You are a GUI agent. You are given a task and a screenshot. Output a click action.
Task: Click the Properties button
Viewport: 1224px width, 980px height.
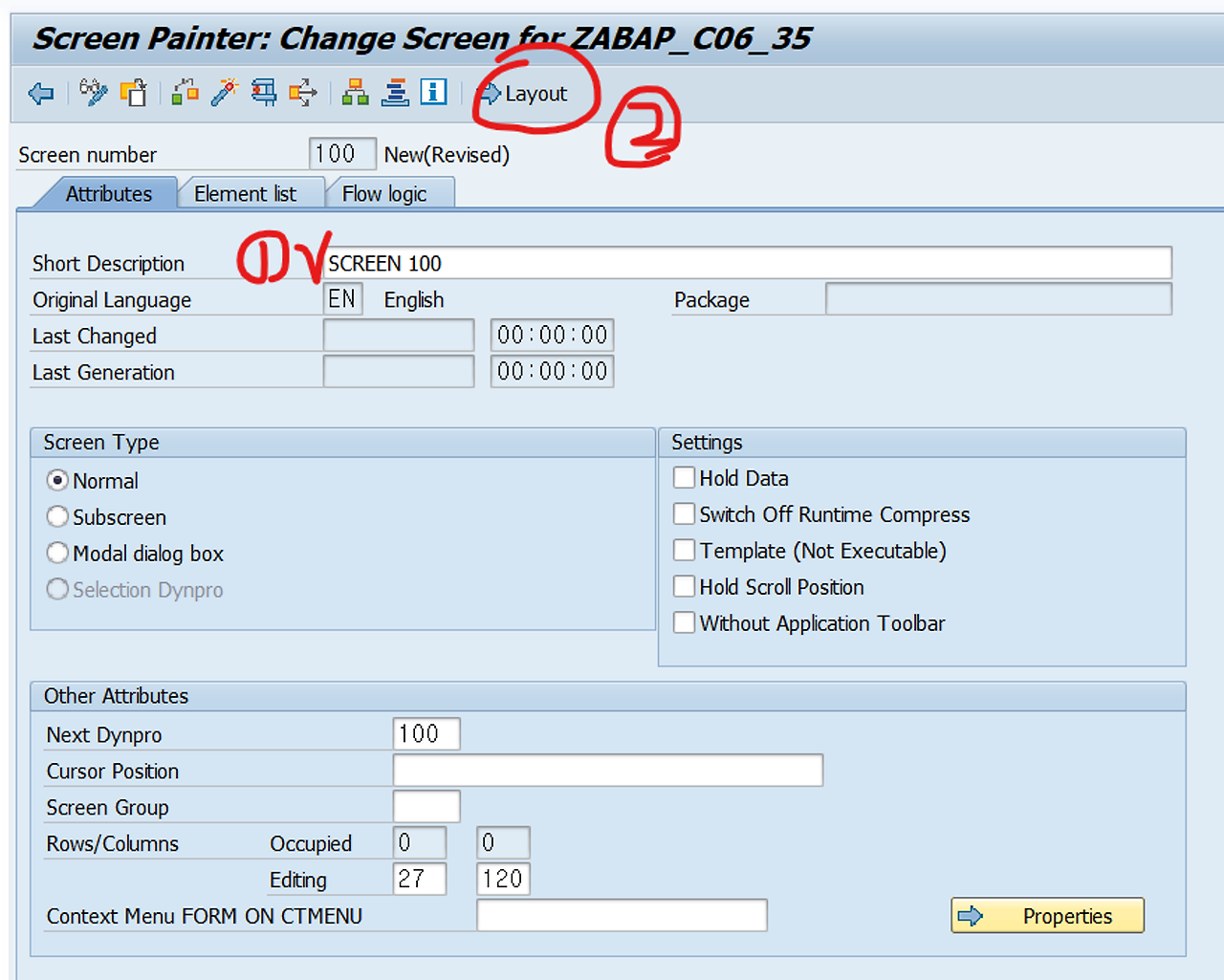tap(1047, 915)
